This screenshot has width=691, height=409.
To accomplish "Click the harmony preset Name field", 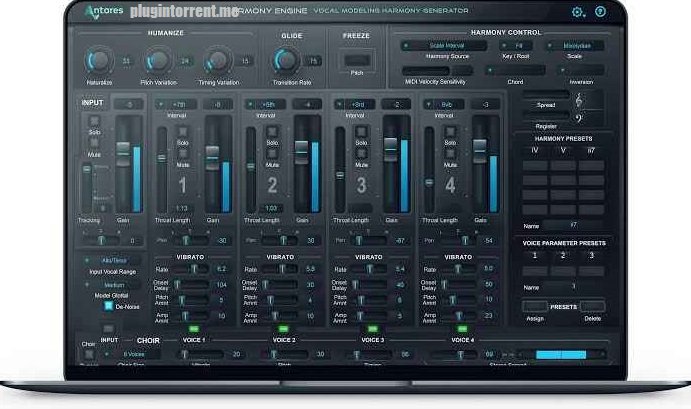I will point(573,225).
